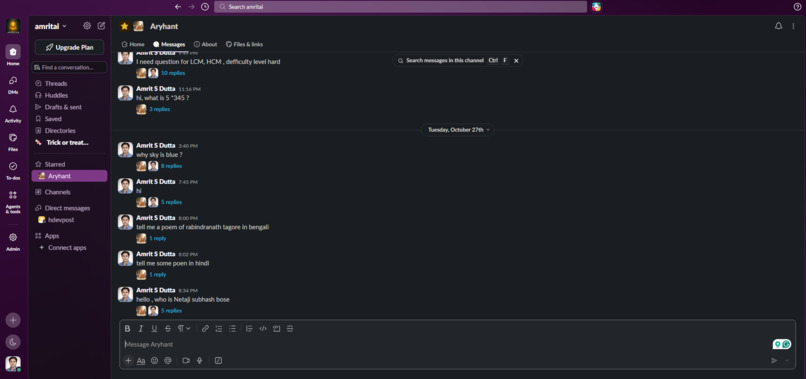The image size is (806, 379).
Task: Click Connect apps link
Action: [67, 248]
